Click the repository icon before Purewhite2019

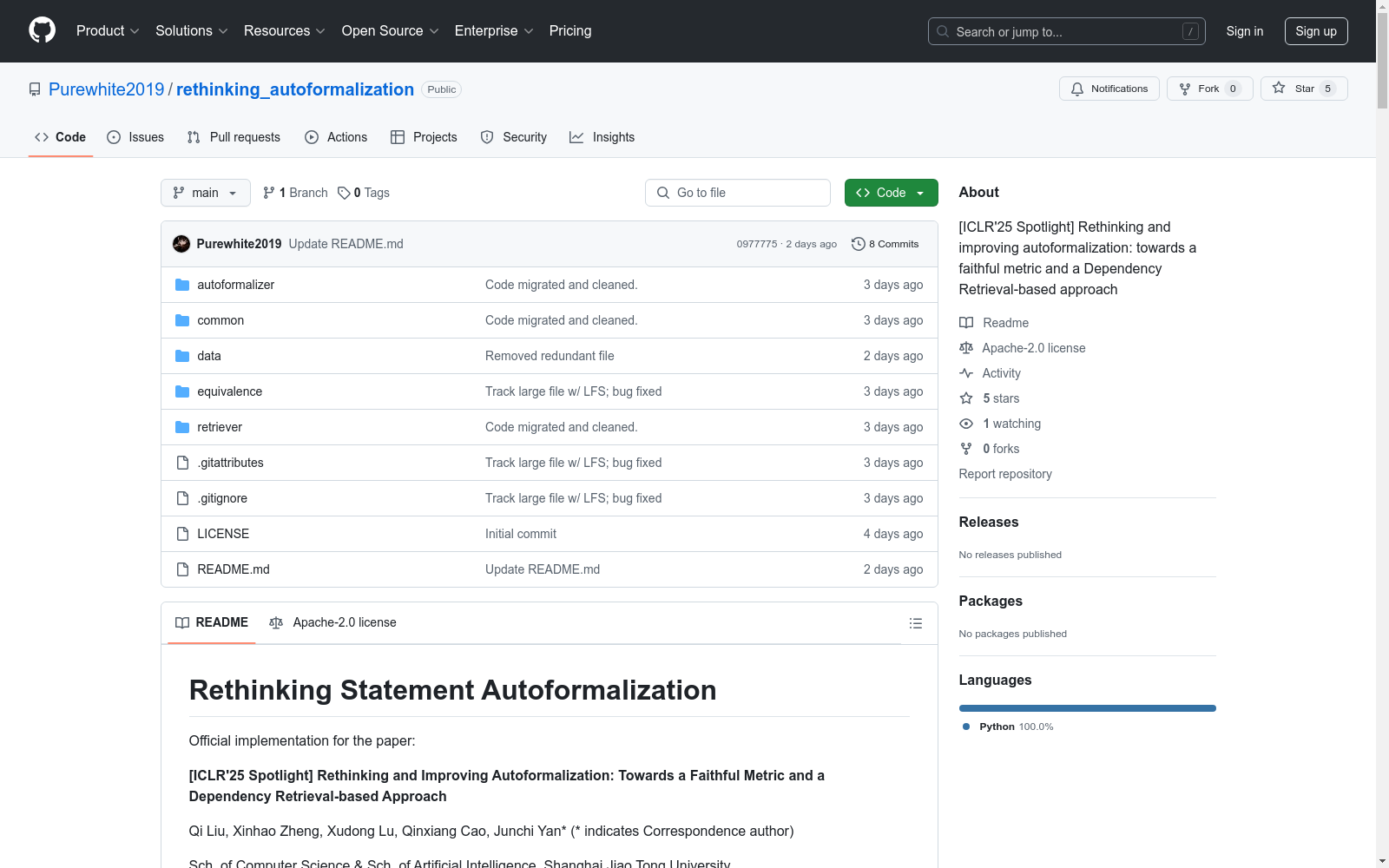35,89
